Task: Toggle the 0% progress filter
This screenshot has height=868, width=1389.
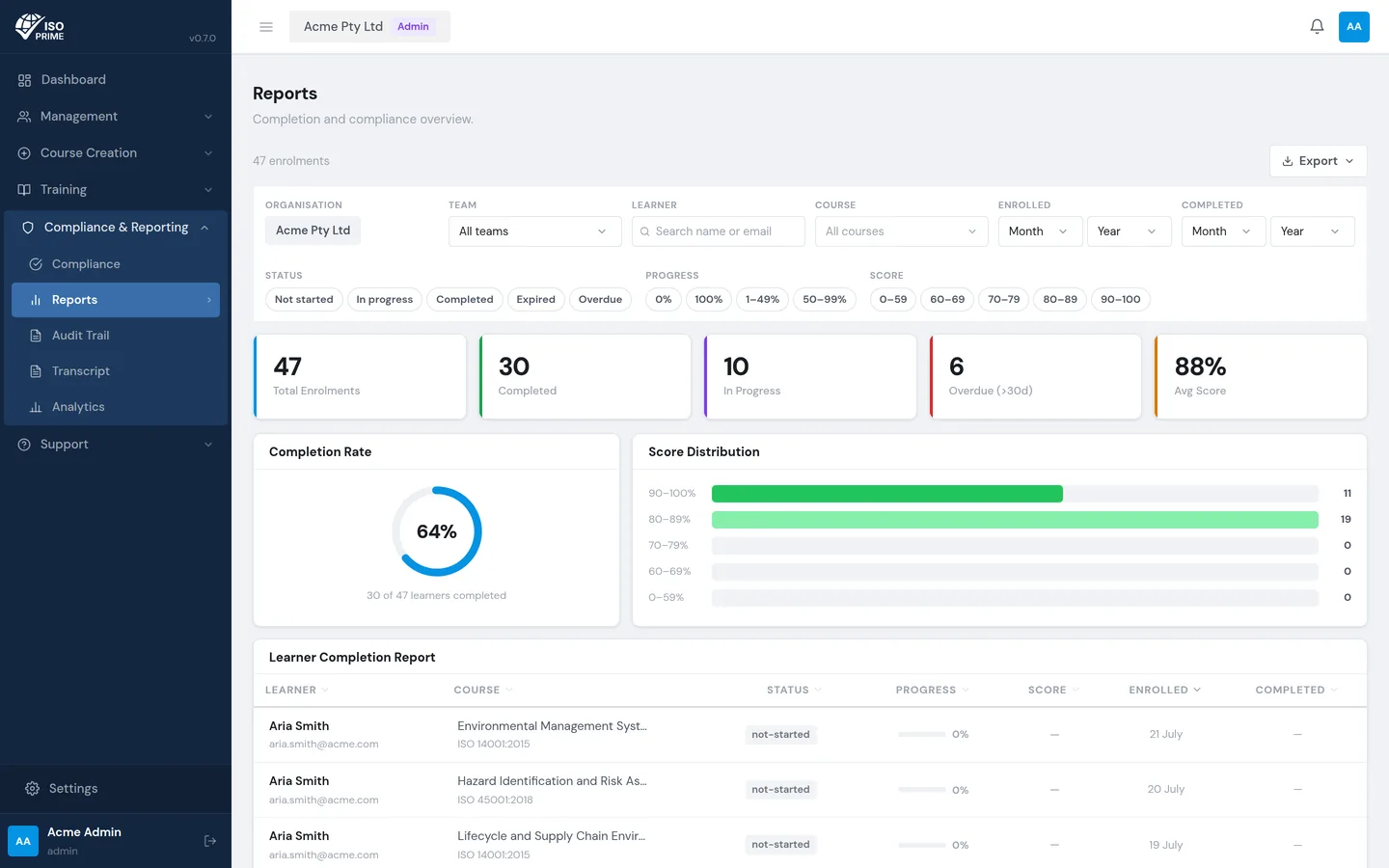Action: (x=664, y=300)
